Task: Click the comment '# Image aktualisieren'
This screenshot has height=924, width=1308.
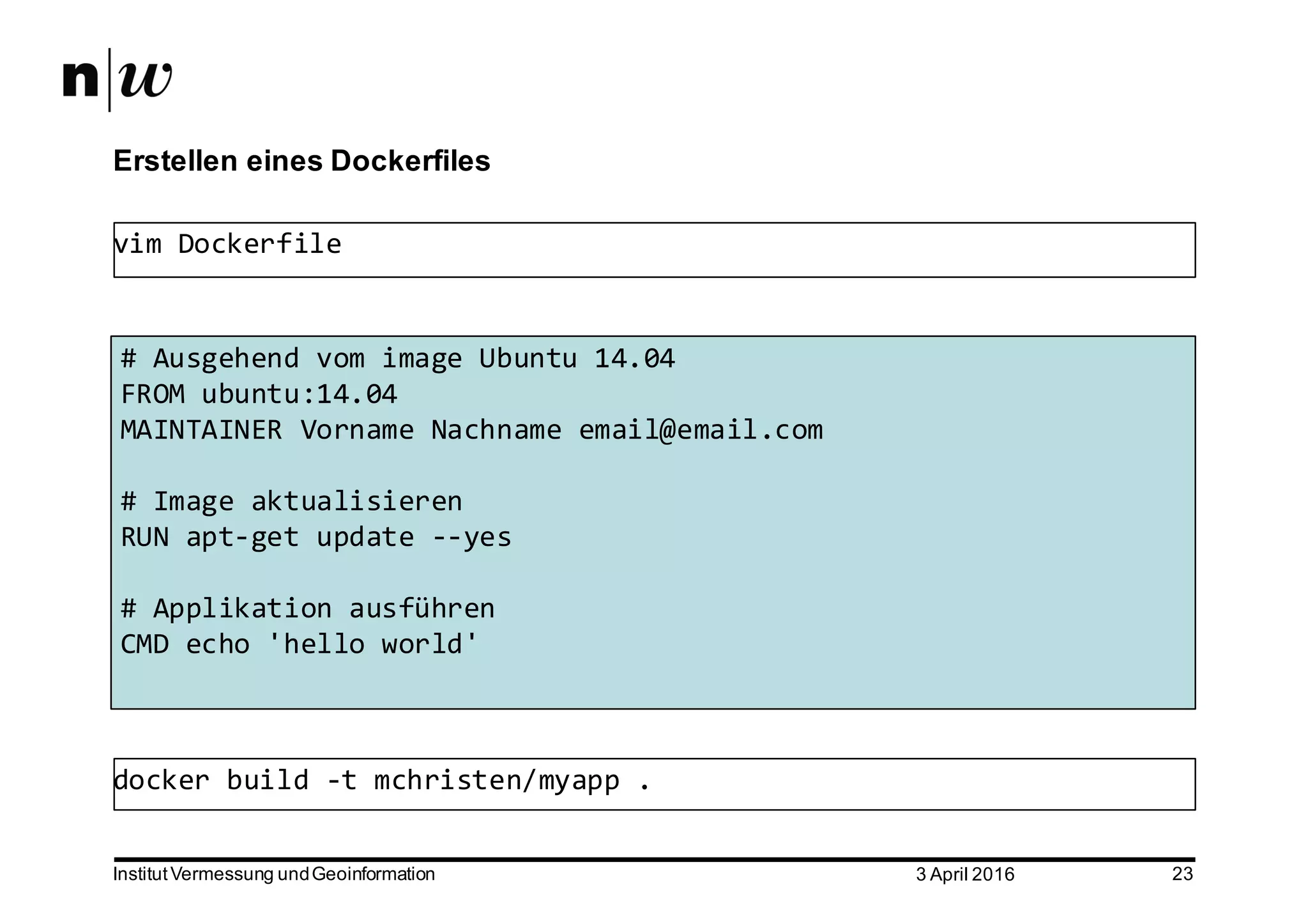Action: click(291, 501)
